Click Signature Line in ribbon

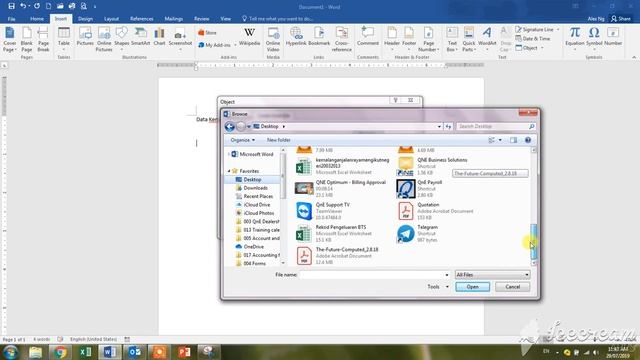pos(537,29)
